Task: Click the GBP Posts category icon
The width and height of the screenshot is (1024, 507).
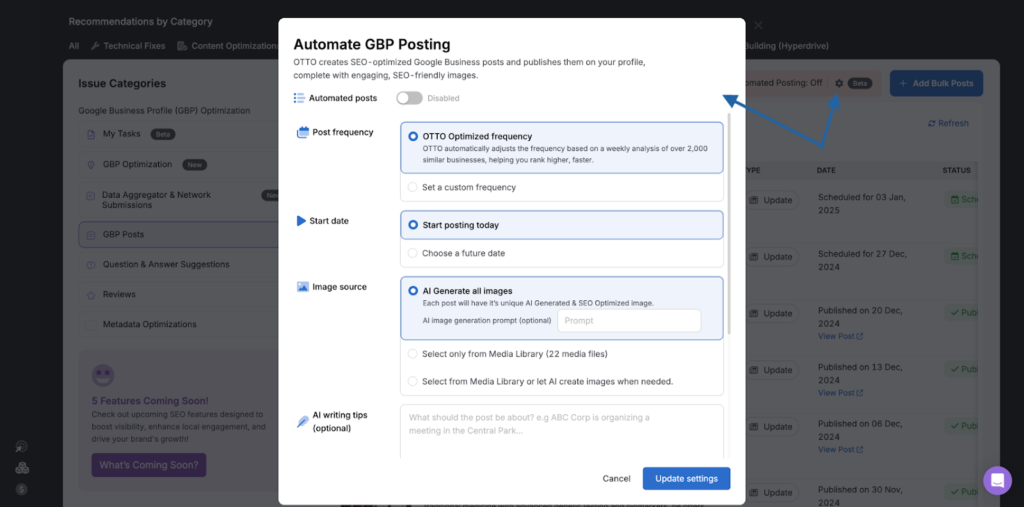Action: click(91, 235)
